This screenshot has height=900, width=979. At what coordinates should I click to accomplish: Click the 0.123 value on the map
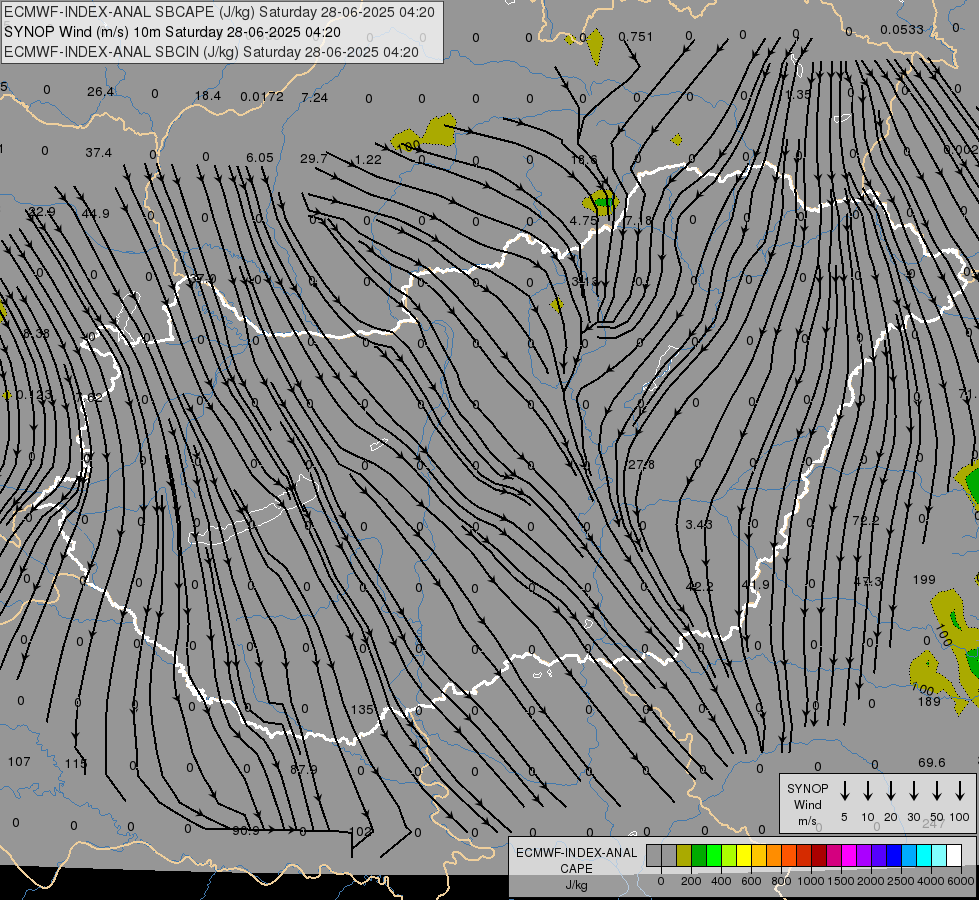34,395
